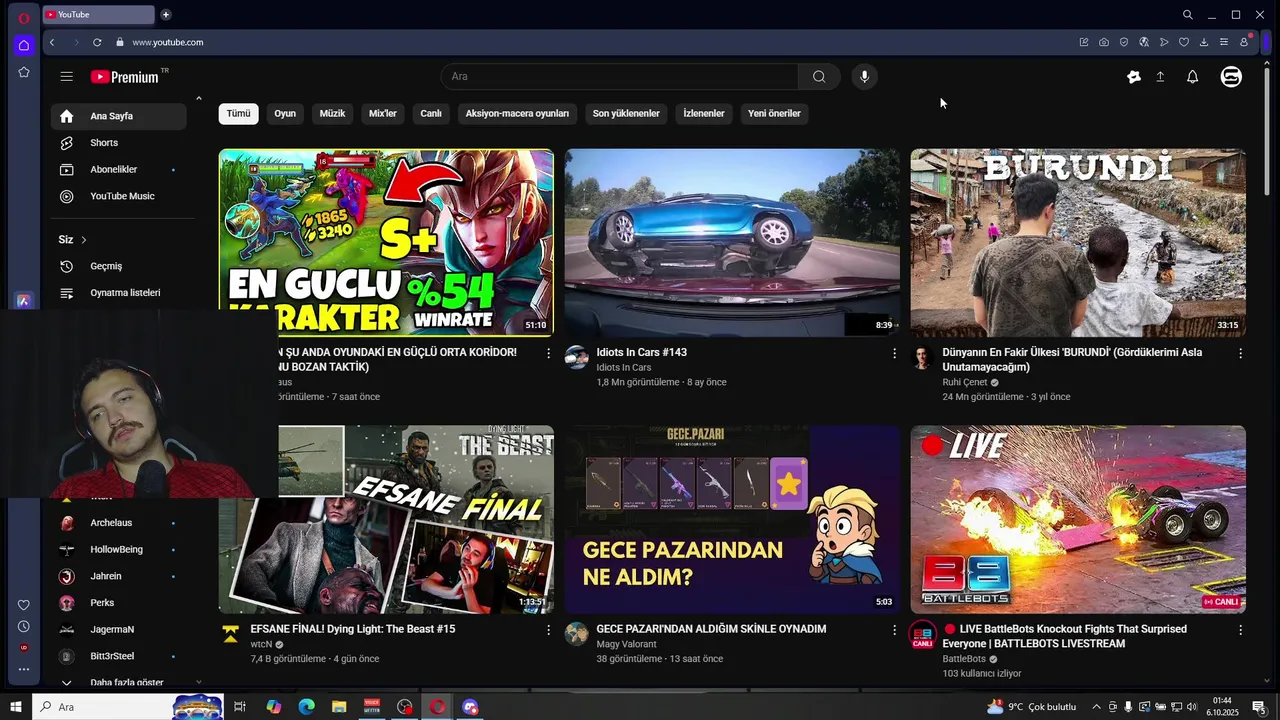This screenshot has width=1280, height=720.
Task: Add page to bookmarks heart icon
Action: pyautogui.click(x=1184, y=42)
